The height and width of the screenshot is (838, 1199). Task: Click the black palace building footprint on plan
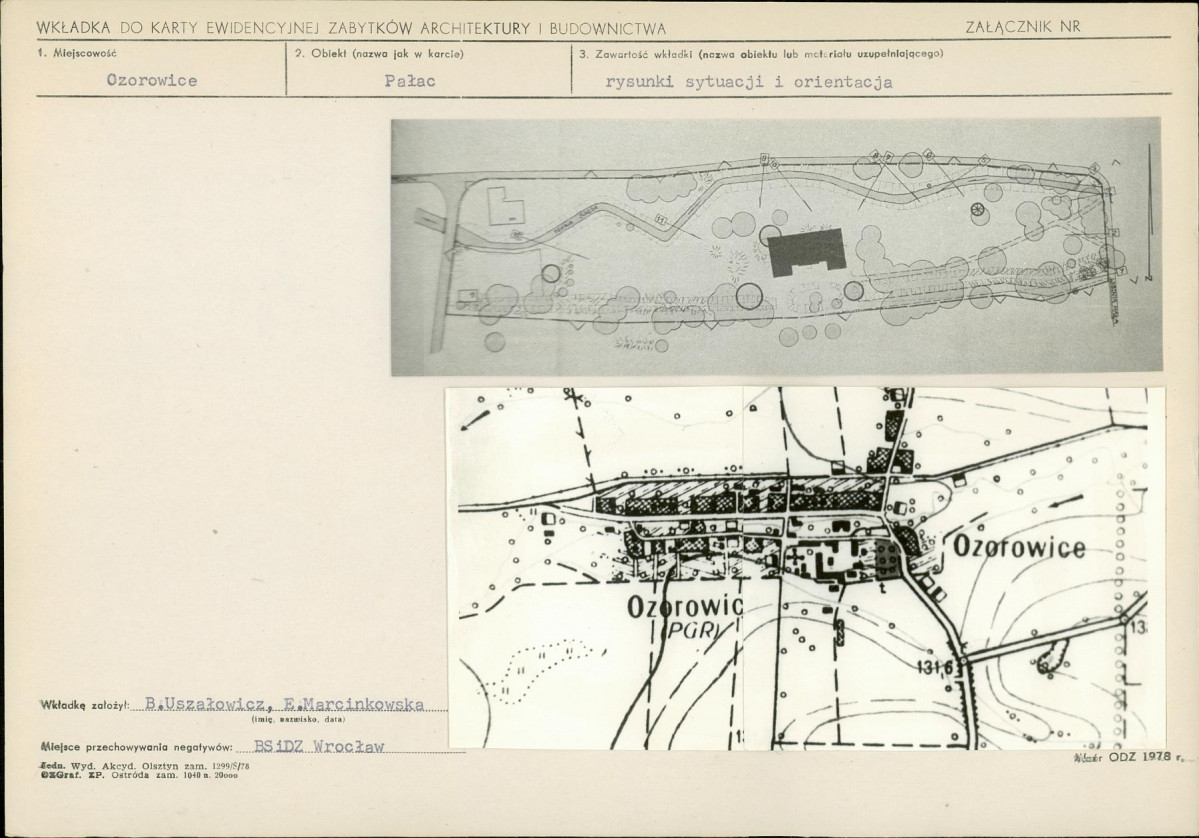coord(806,251)
